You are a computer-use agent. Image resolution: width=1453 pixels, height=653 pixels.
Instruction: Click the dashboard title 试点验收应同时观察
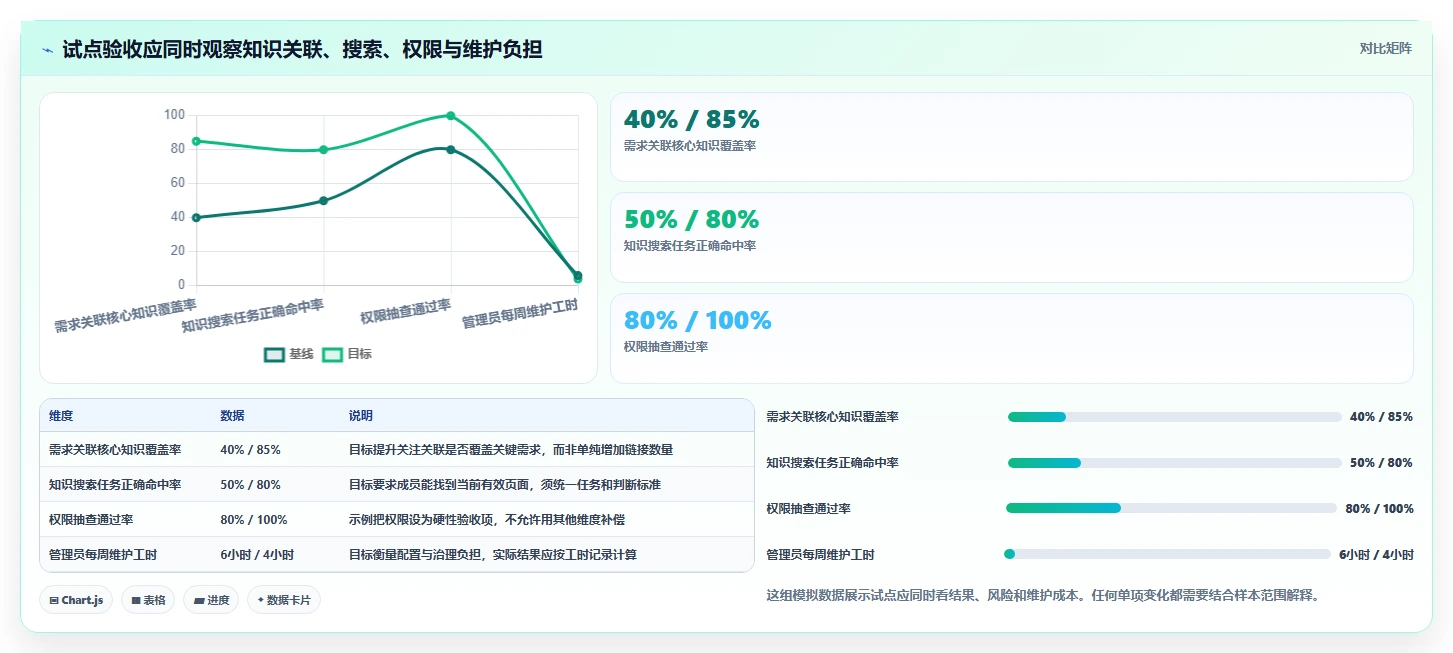pos(302,49)
